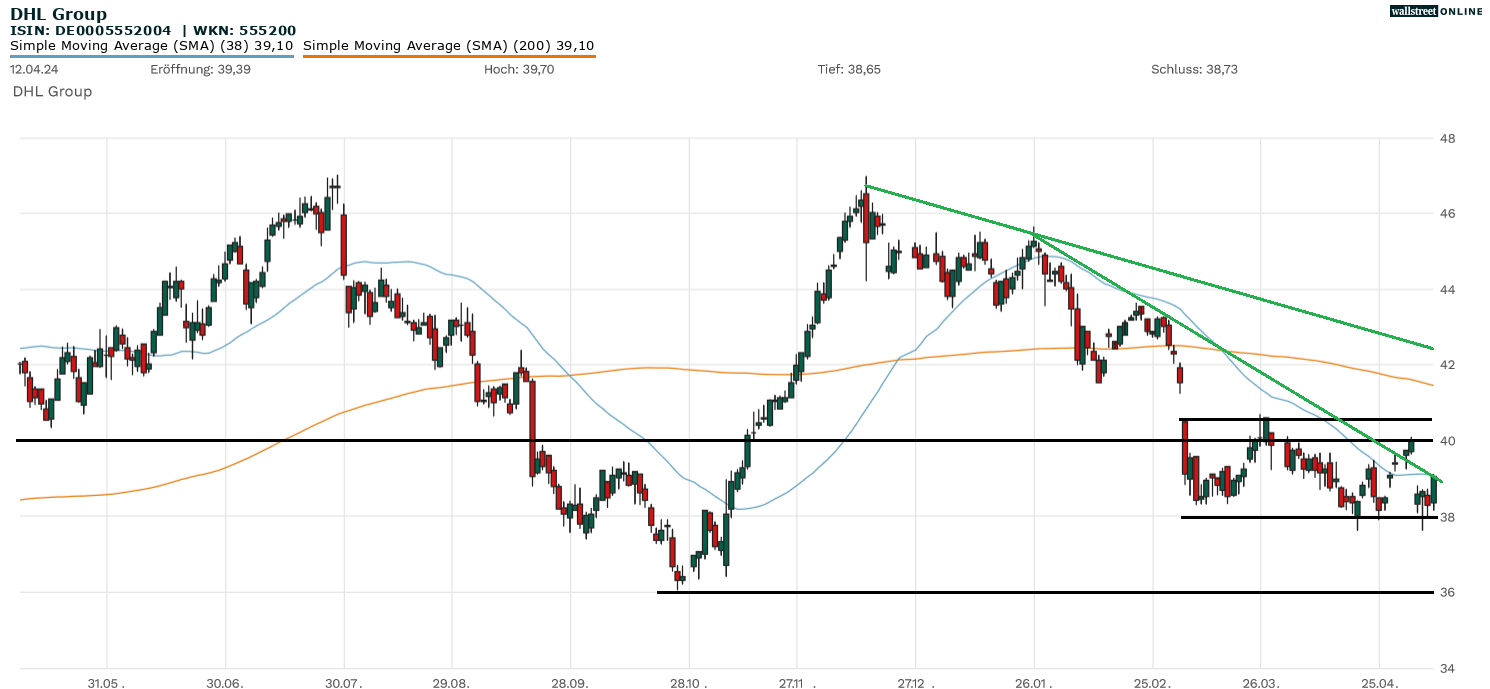Viewport: 1490px width, 689px height.
Task: Click the DHL Group series label
Action: (52, 92)
